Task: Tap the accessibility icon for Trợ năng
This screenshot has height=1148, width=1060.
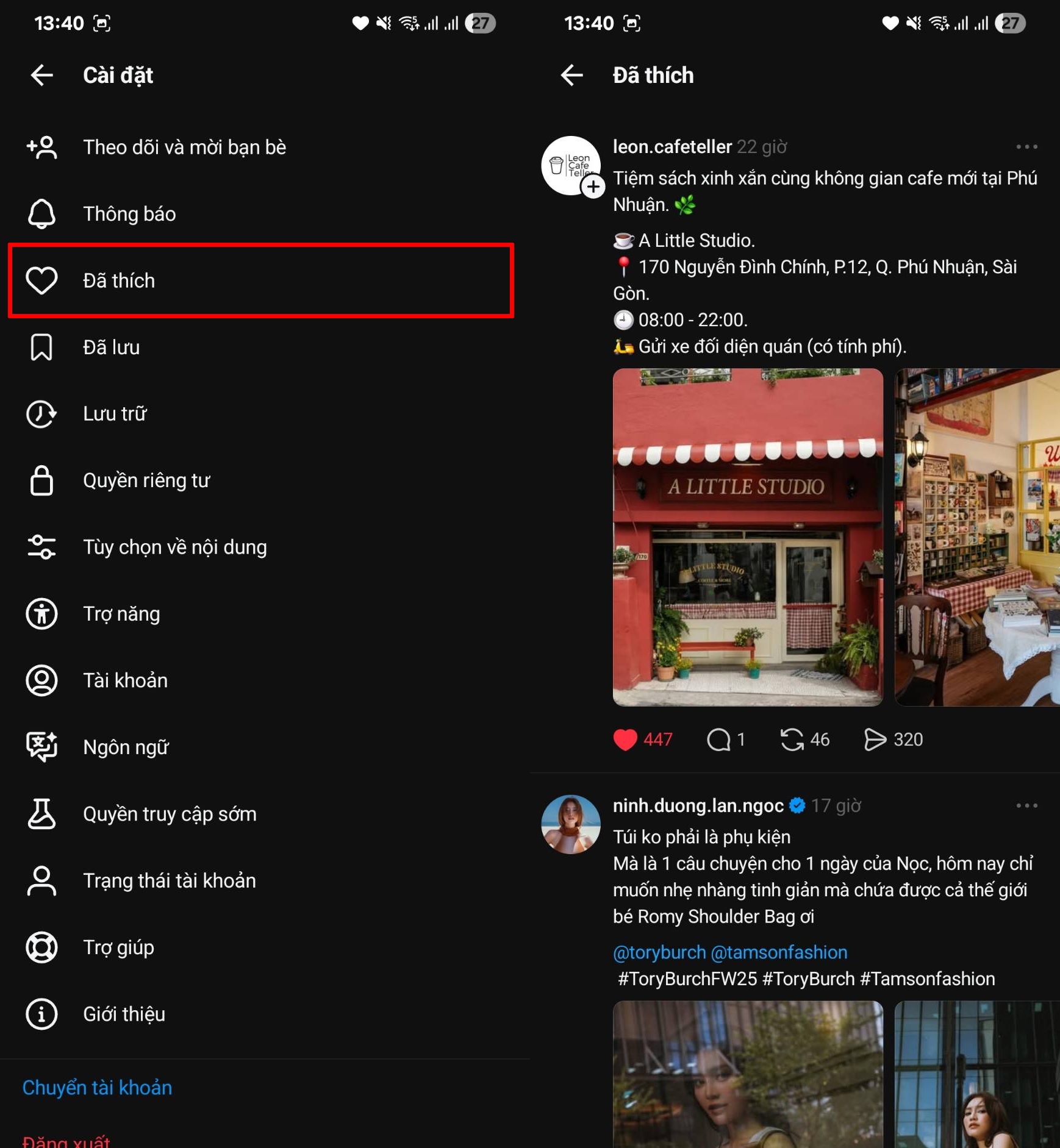Action: pos(41,614)
